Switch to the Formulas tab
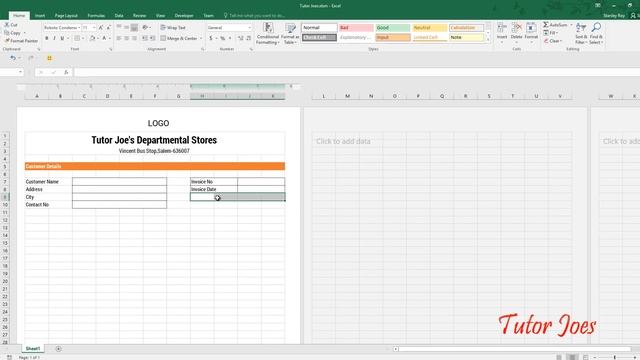This screenshot has height=360, width=640. coord(96,16)
